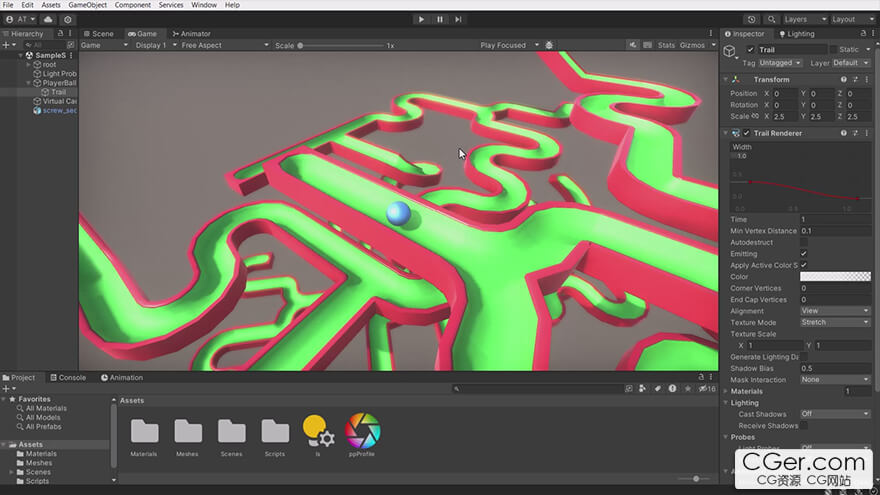Viewport: 880px width, 495px height.
Task: Open Trail Renderer help icon
Action: [844, 133]
